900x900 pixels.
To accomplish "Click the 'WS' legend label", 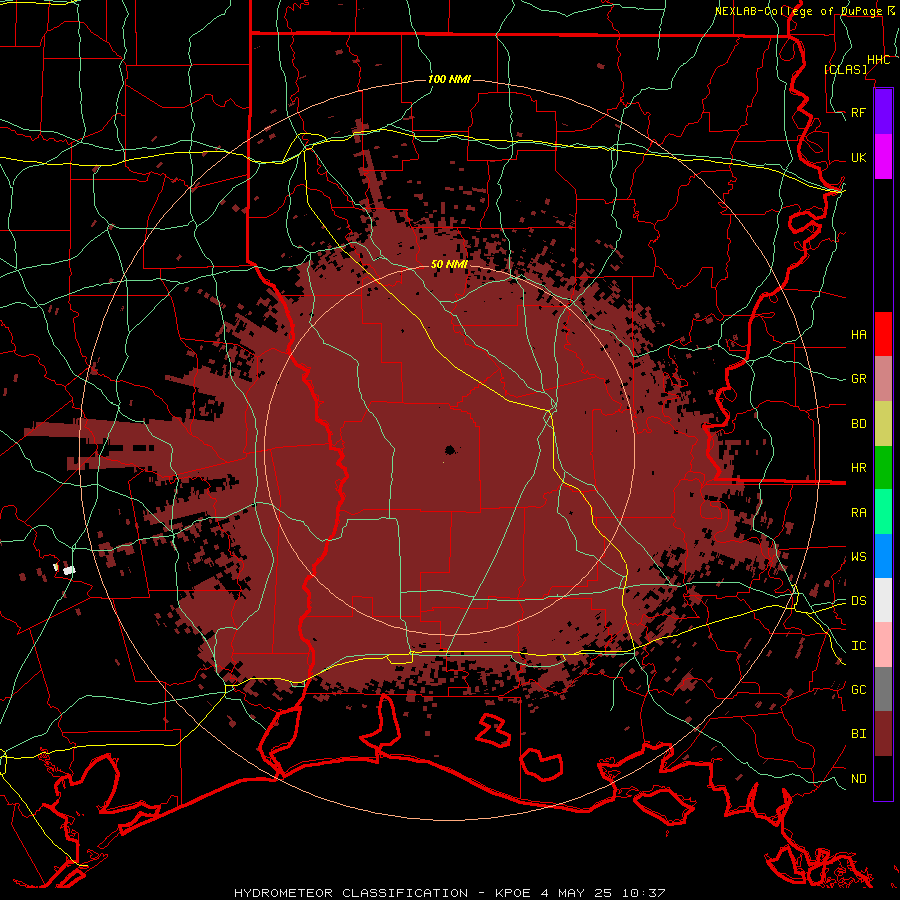I will (x=858, y=556).
